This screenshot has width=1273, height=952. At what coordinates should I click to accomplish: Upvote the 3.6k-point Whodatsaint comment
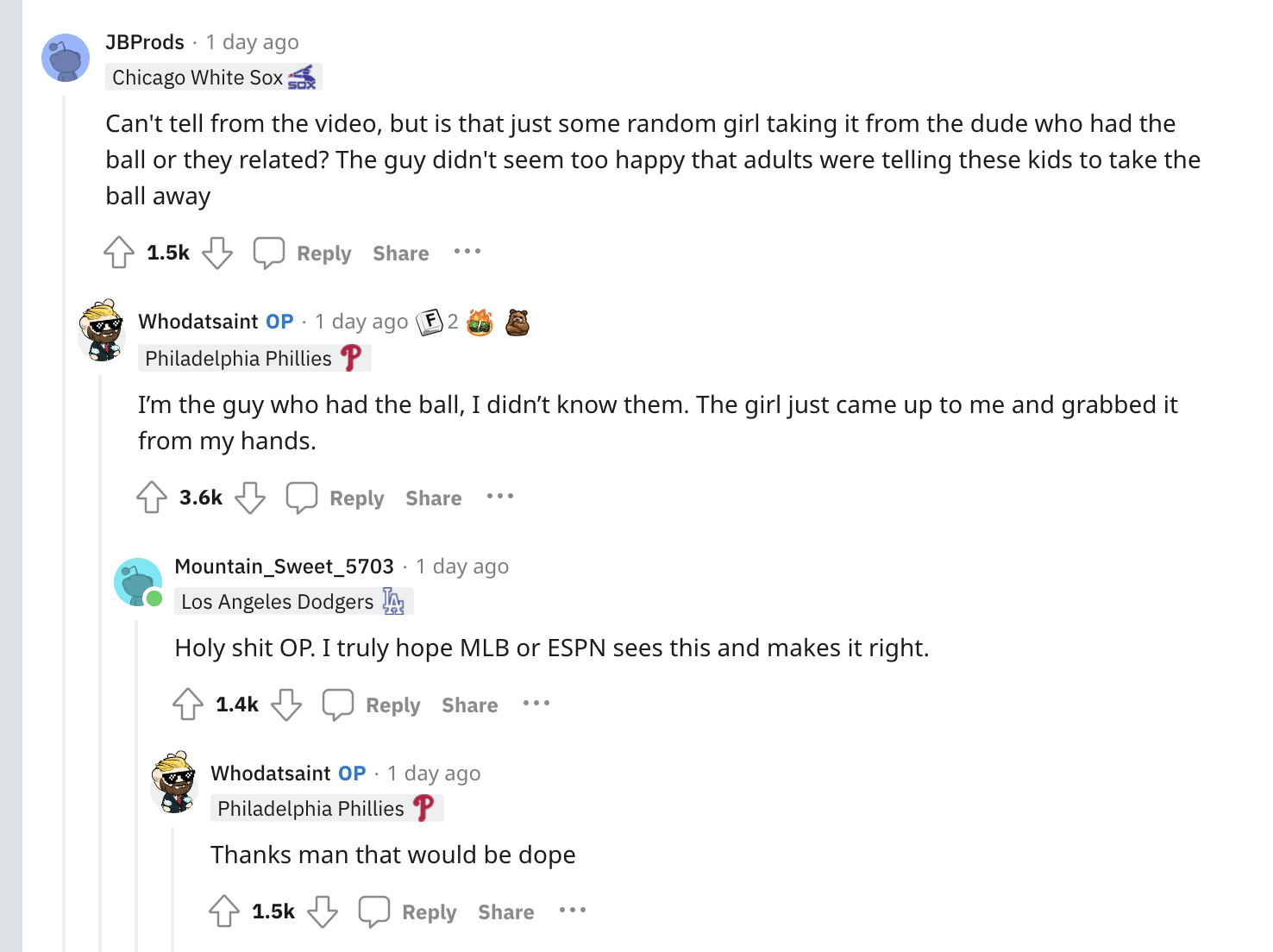point(152,498)
